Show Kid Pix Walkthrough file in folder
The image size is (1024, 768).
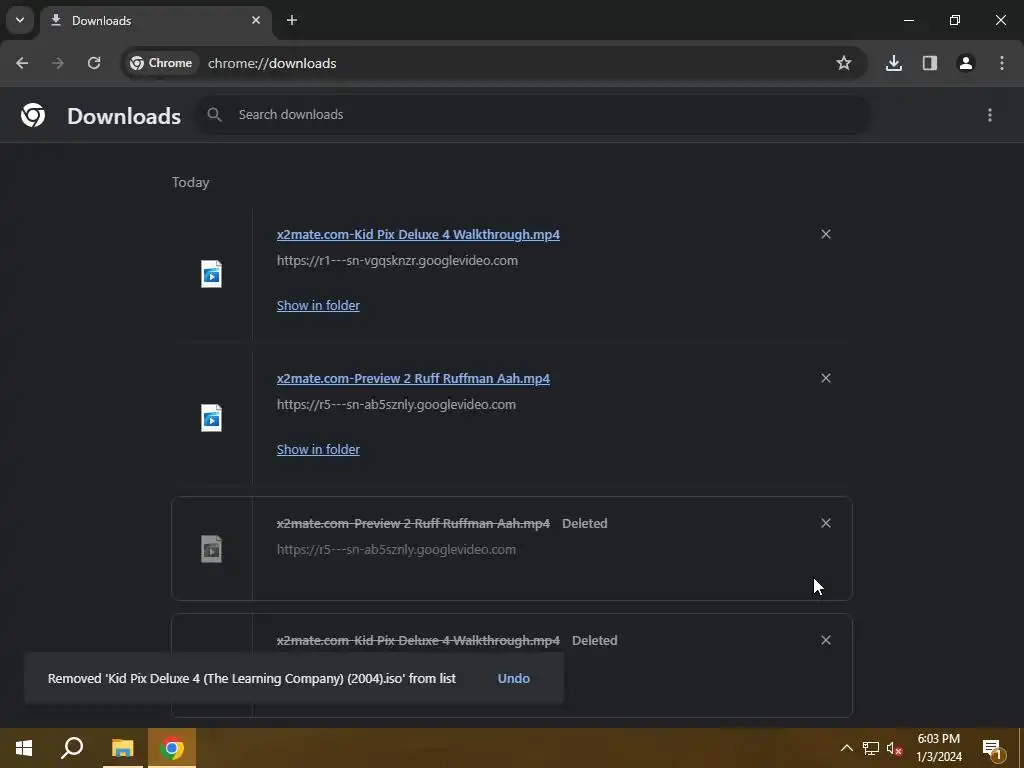point(318,306)
